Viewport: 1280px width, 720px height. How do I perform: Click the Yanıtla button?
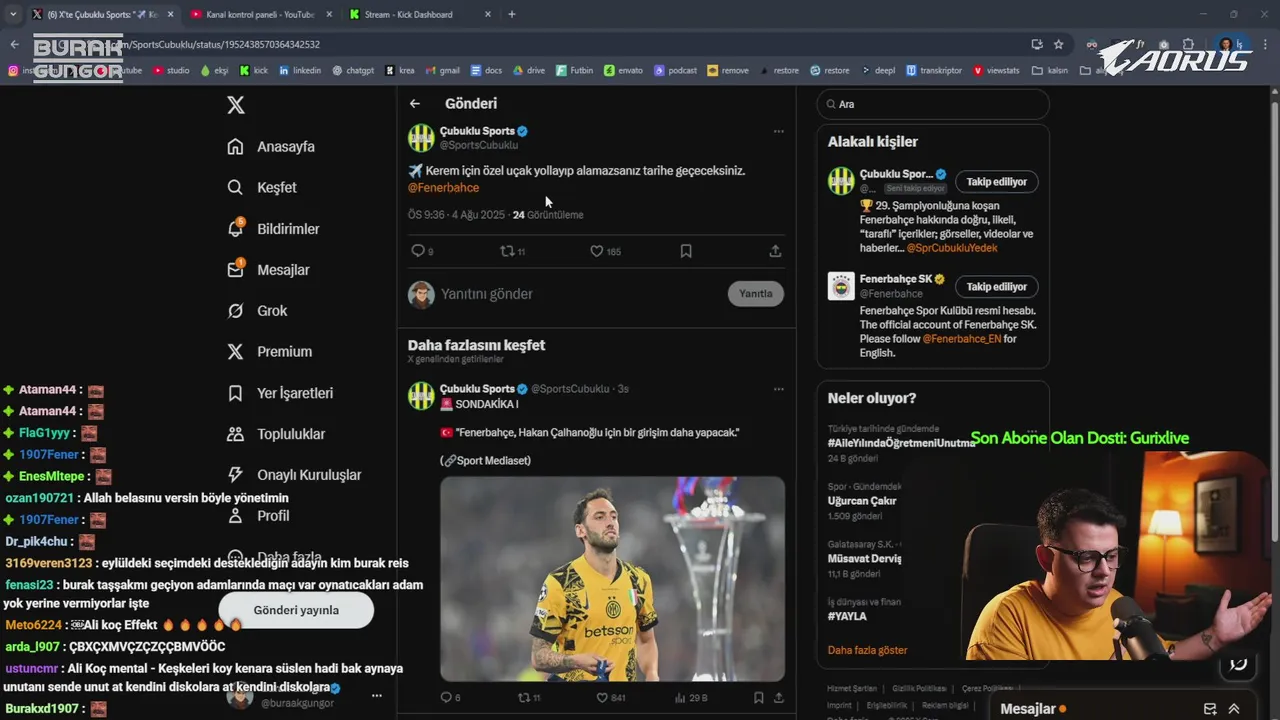click(x=755, y=294)
